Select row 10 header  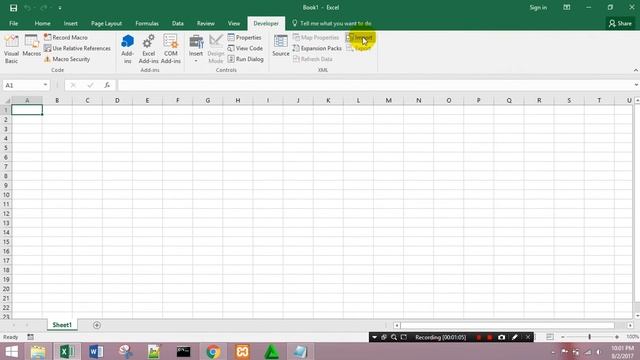coord(6,195)
